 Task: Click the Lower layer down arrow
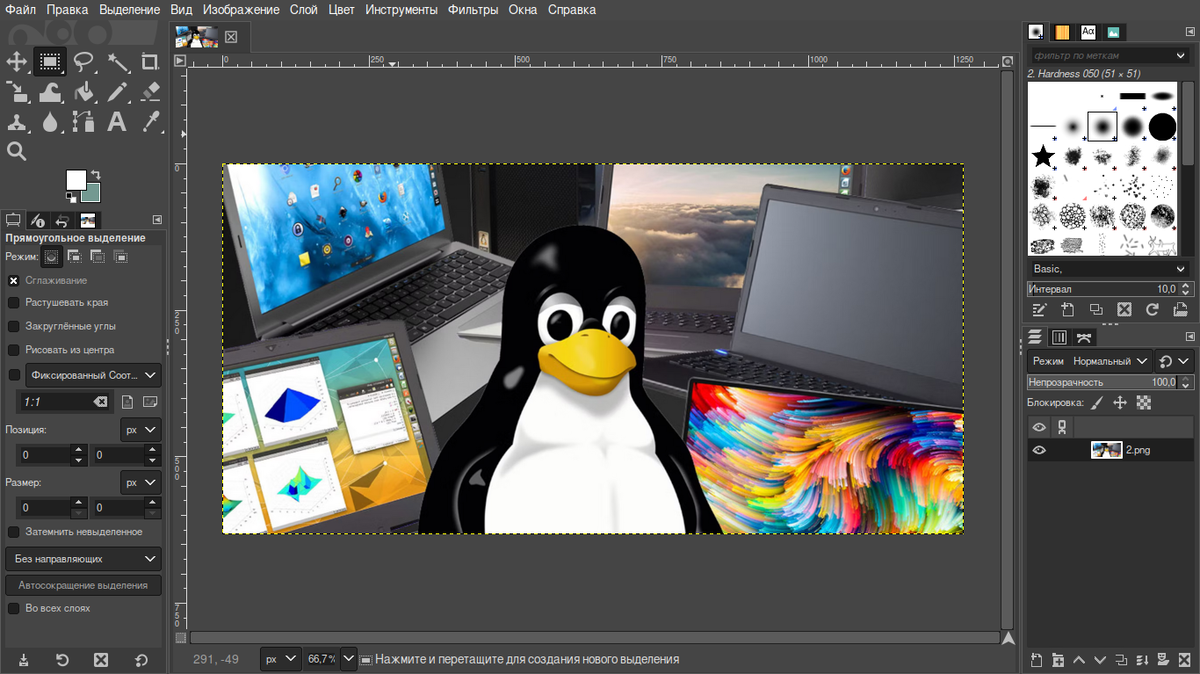tap(1100, 660)
